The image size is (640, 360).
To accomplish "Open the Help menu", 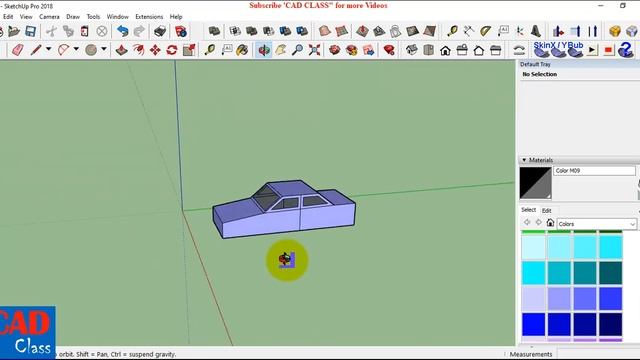I will point(176,17).
